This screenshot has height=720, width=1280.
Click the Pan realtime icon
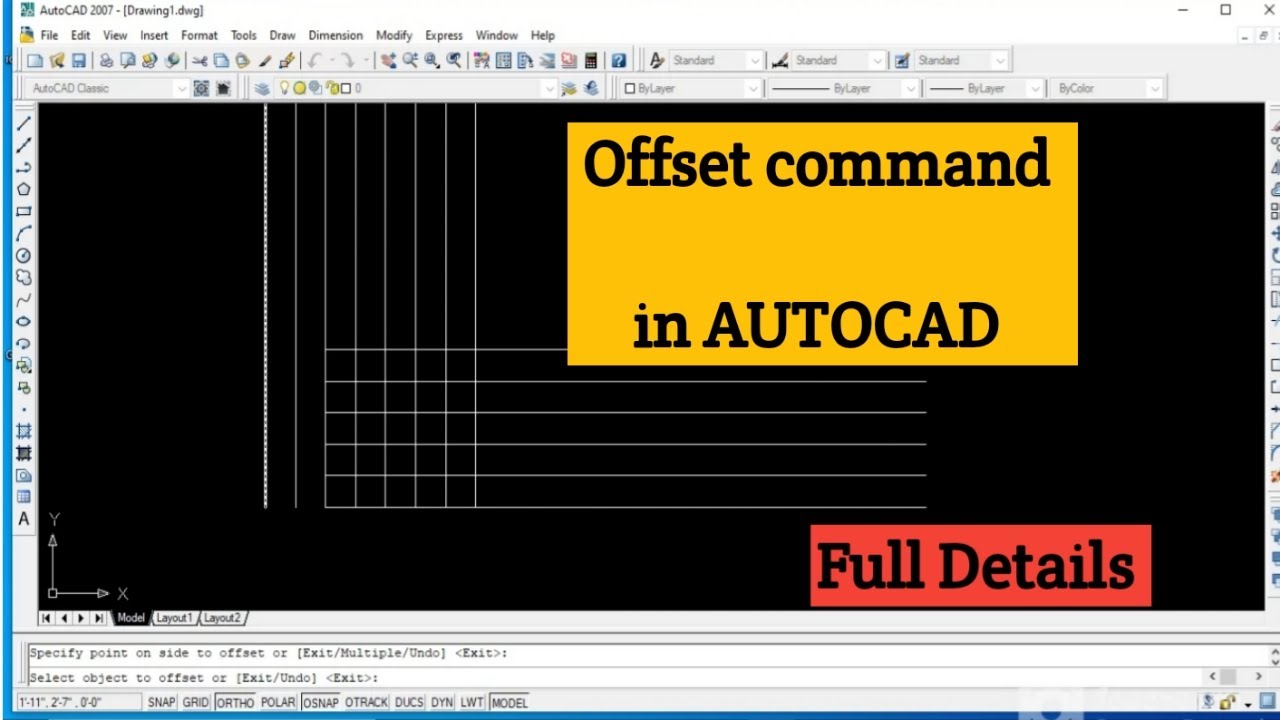click(x=388, y=60)
